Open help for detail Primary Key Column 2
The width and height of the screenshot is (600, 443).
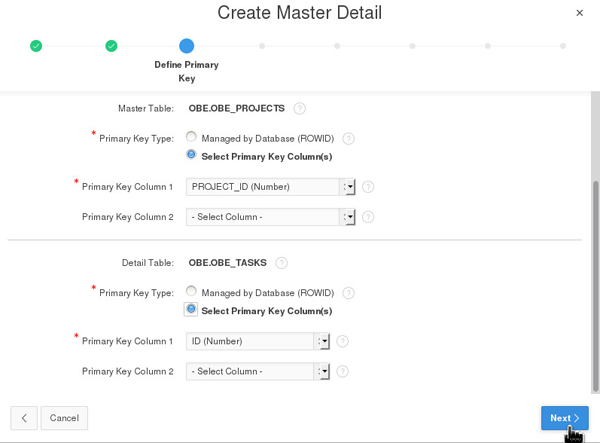click(342, 371)
